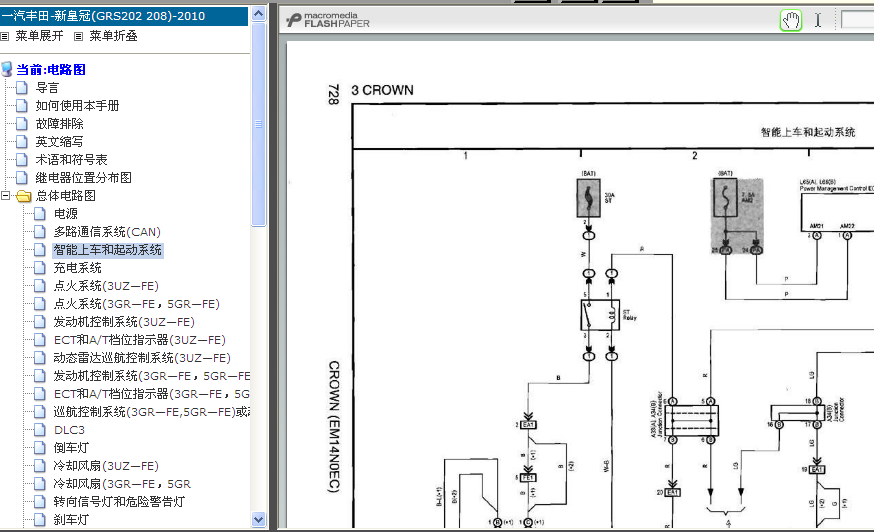Viewport: 874px width, 532px height.
Task: Select 智能上车和起动系统 entry
Action: (108, 250)
